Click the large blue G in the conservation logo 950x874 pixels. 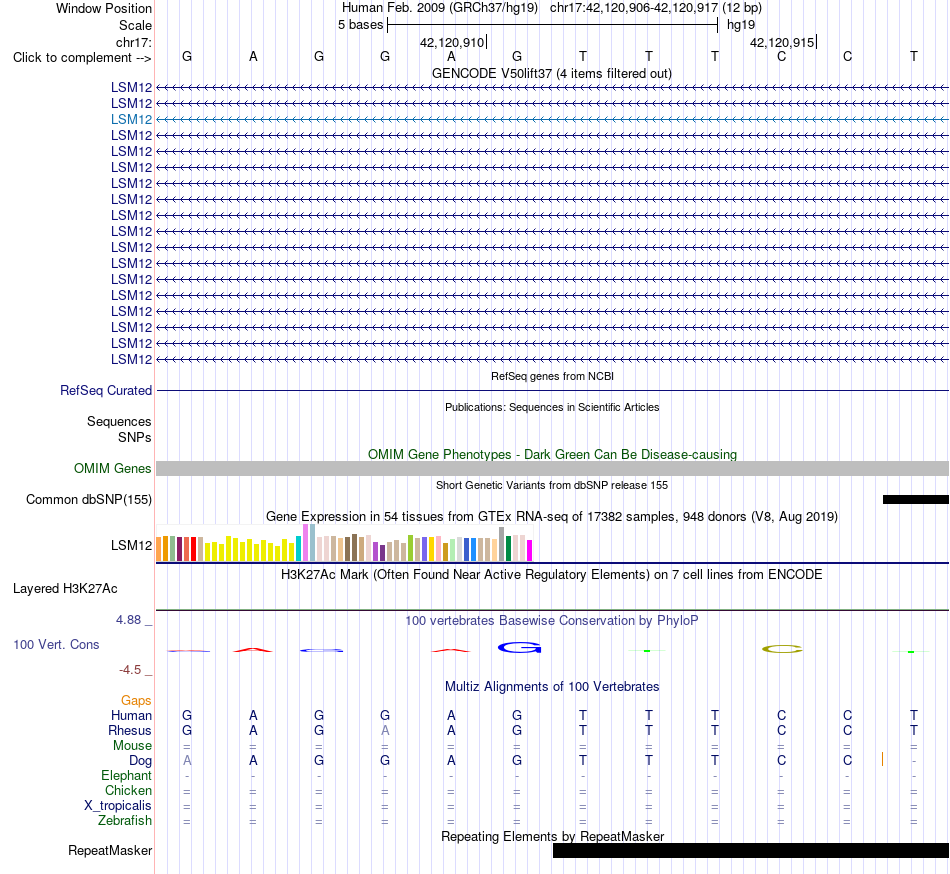click(519, 648)
